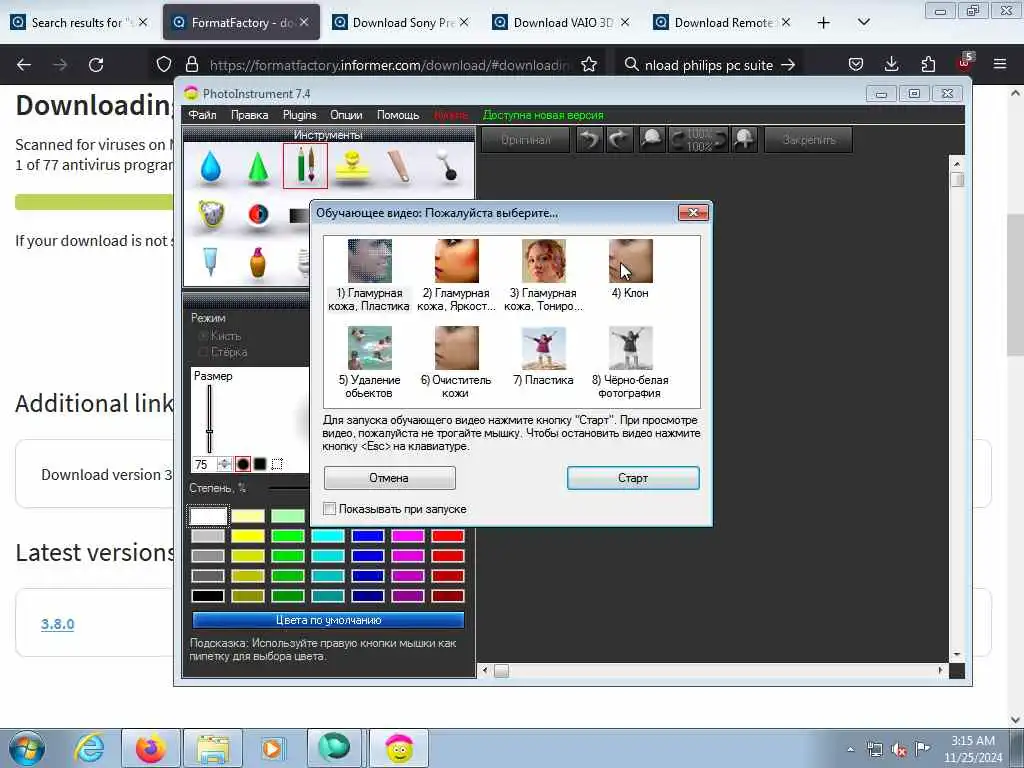This screenshot has height=768, width=1024.
Task: Click the Цвета по умолчанию button
Action: coord(328,620)
